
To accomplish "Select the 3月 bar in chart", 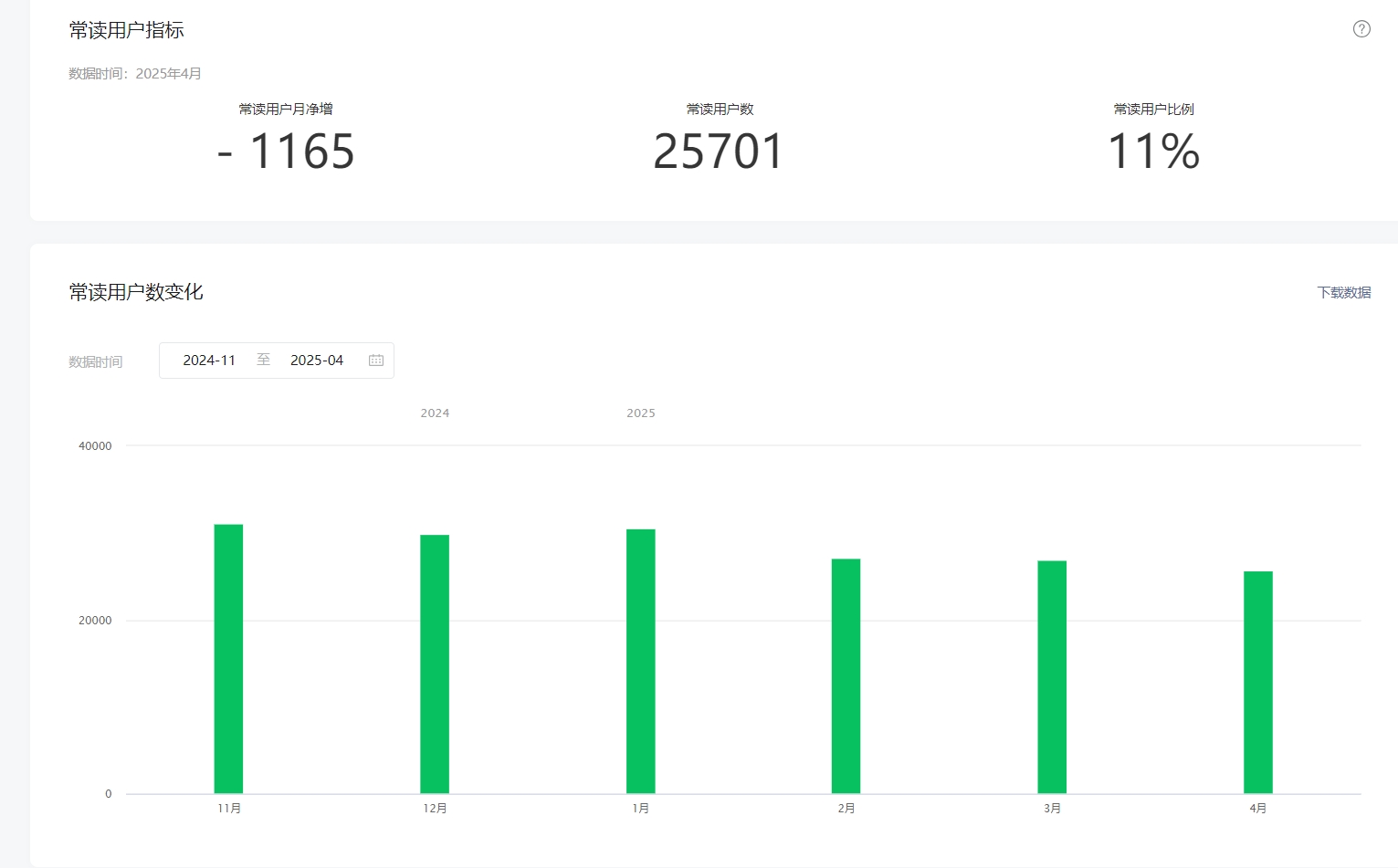I will click(1052, 676).
